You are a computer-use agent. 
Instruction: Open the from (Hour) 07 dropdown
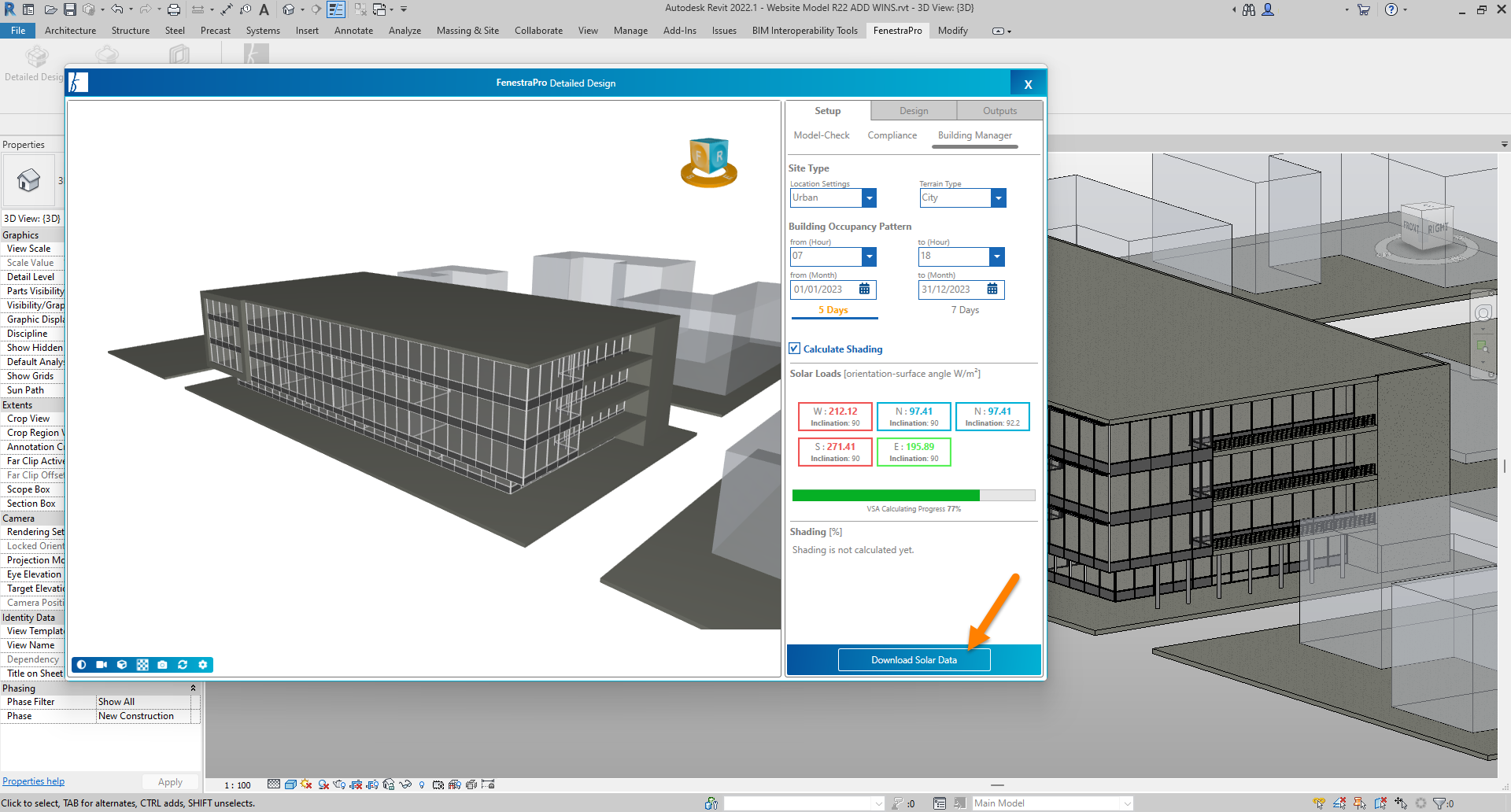coord(833,256)
